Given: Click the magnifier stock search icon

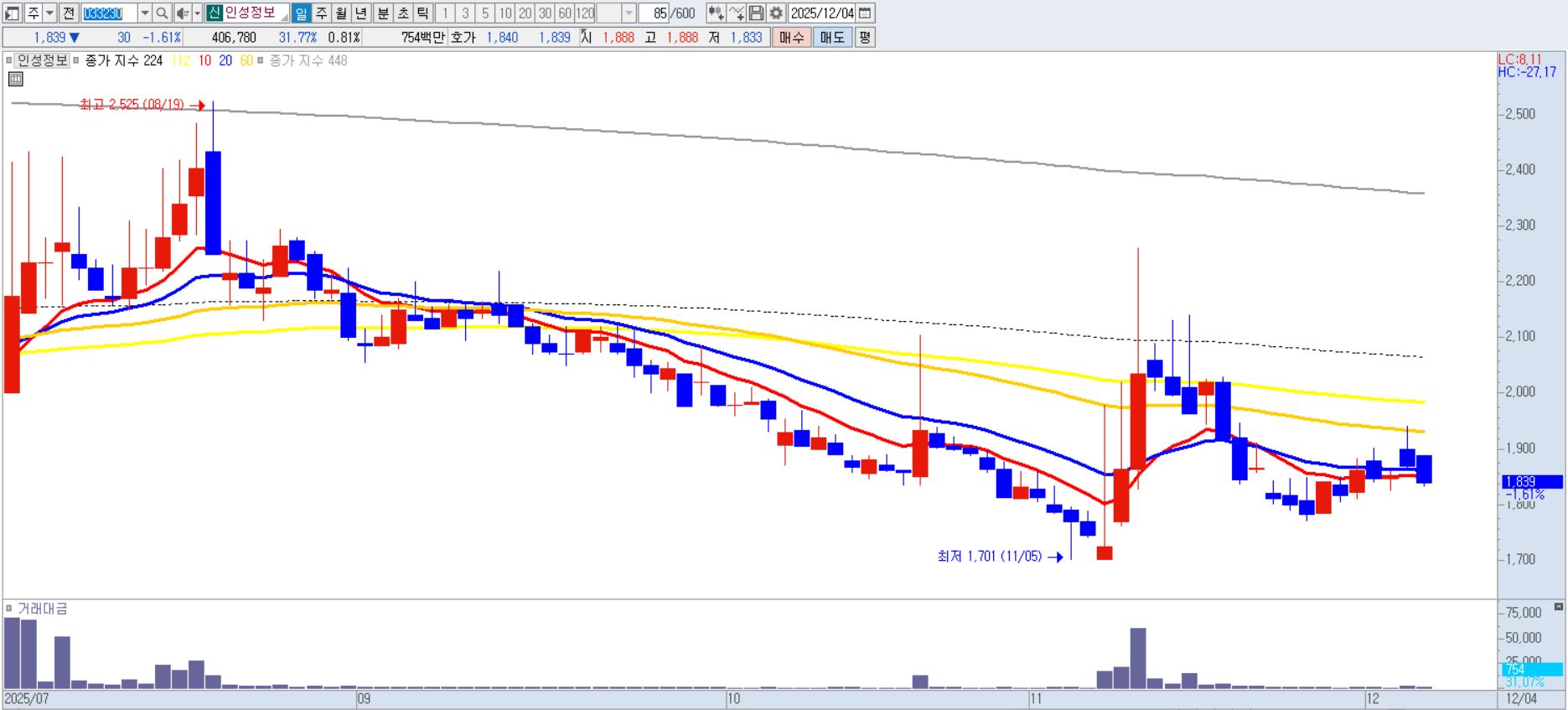Looking at the screenshot, I should tap(162, 13).
